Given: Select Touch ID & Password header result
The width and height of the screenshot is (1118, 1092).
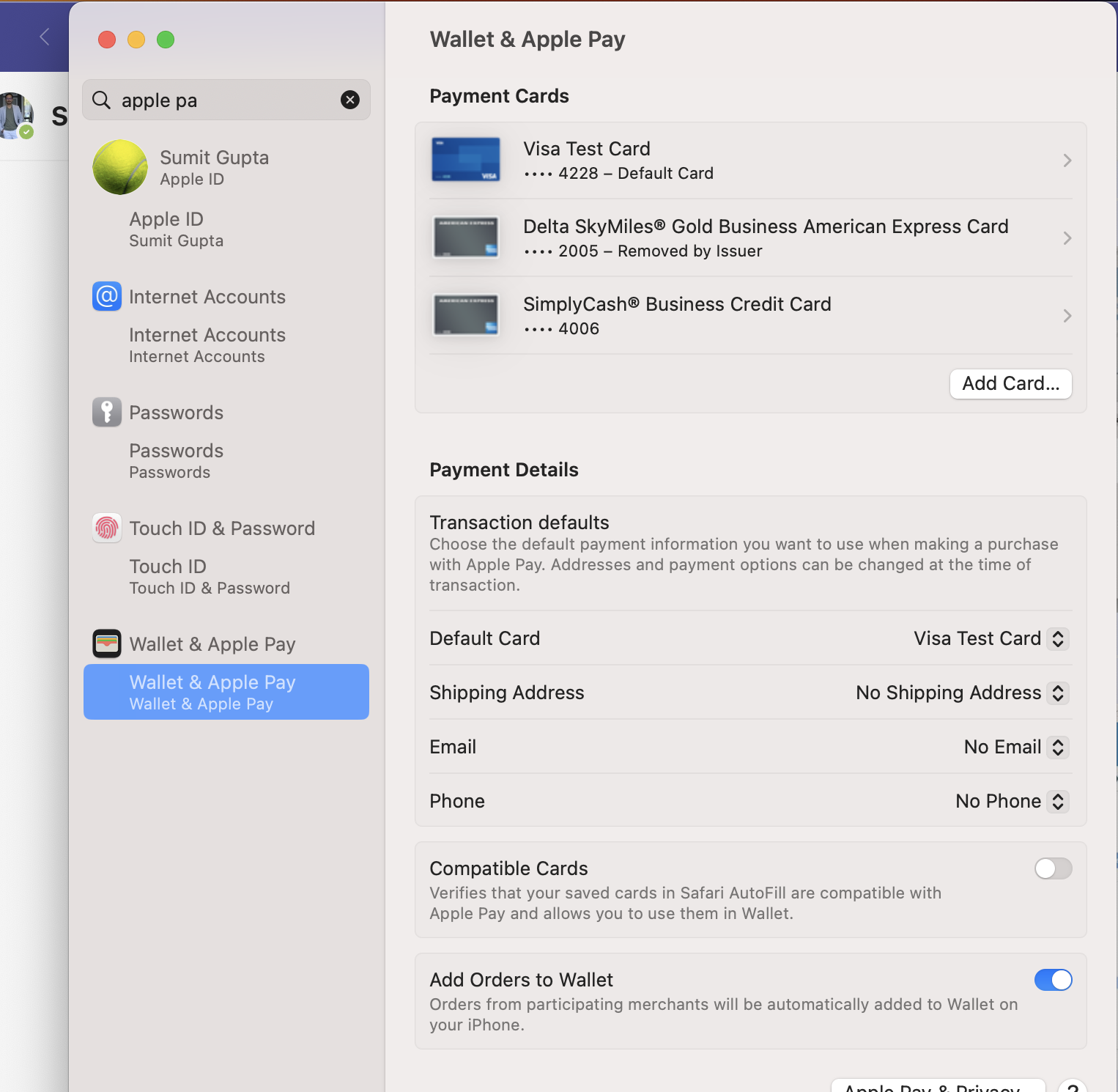Looking at the screenshot, I should [226, 528].
